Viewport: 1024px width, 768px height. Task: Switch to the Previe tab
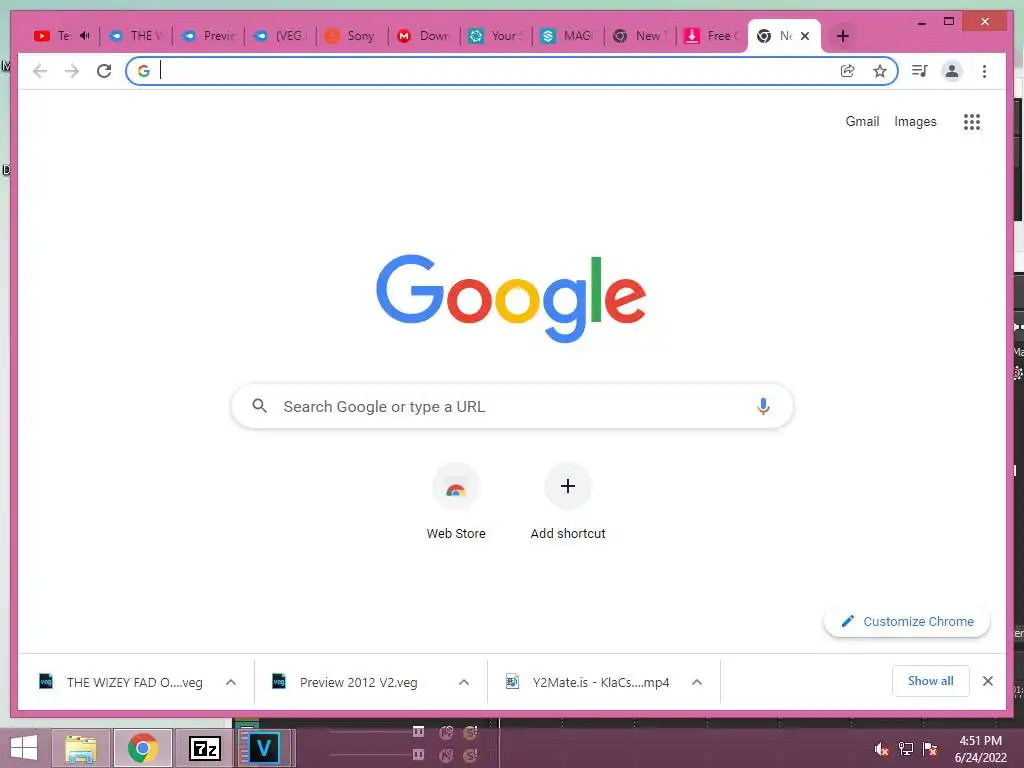click(209, 36)
